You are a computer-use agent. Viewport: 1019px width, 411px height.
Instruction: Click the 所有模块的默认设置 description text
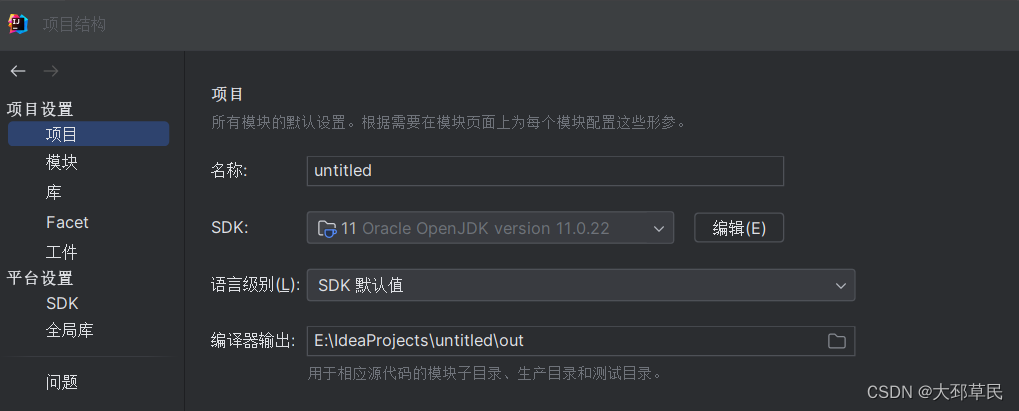point(449,122)
